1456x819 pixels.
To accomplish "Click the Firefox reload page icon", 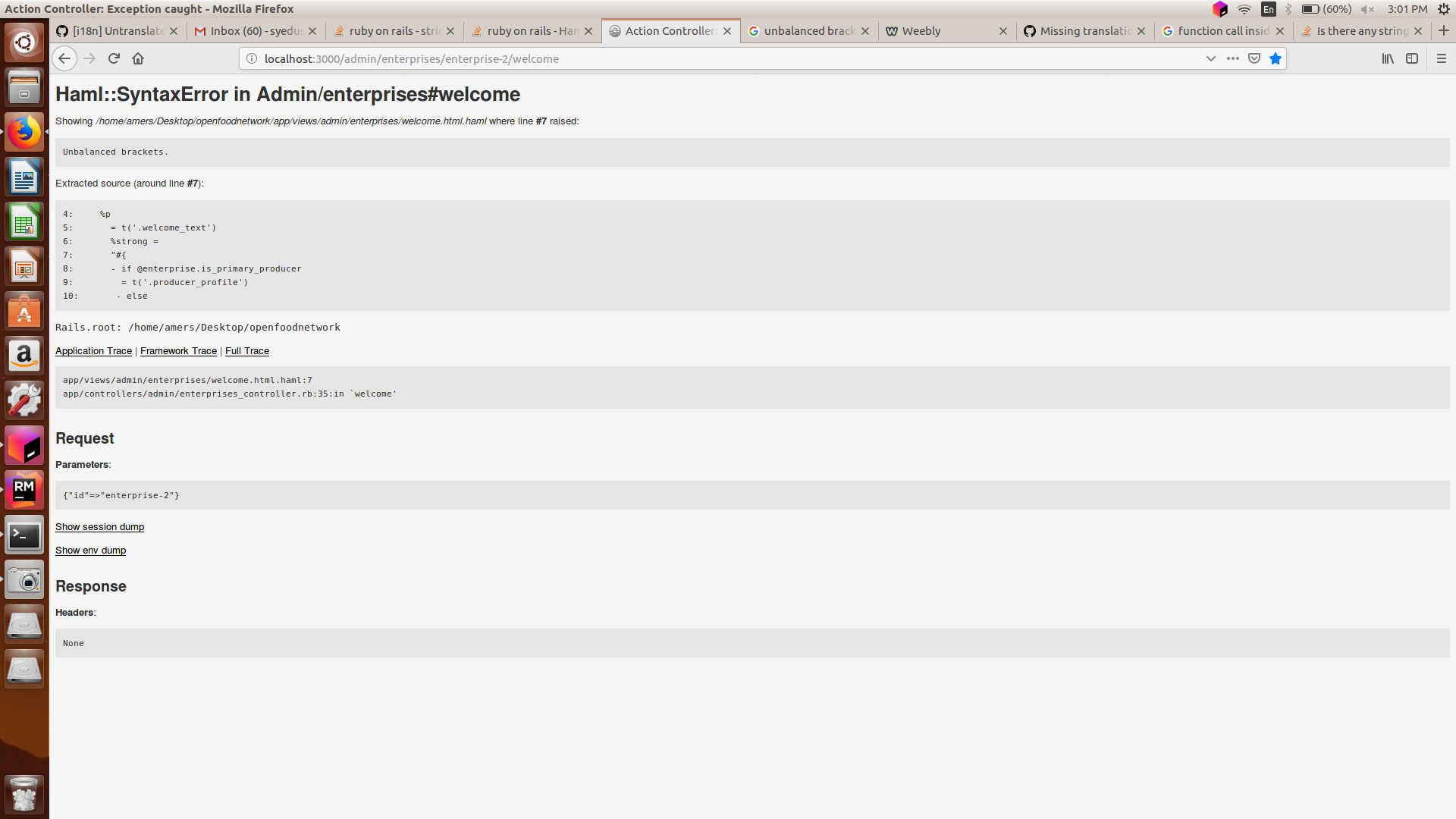I will coord(114,58).
